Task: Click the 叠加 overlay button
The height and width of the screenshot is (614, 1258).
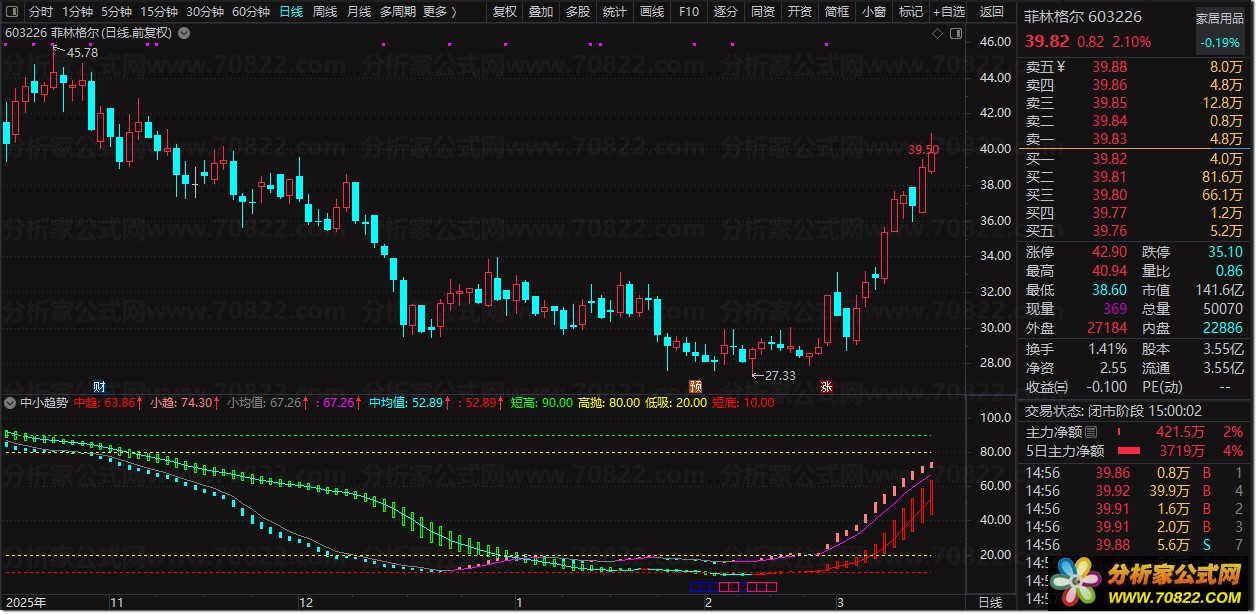Action: point(541,12)
